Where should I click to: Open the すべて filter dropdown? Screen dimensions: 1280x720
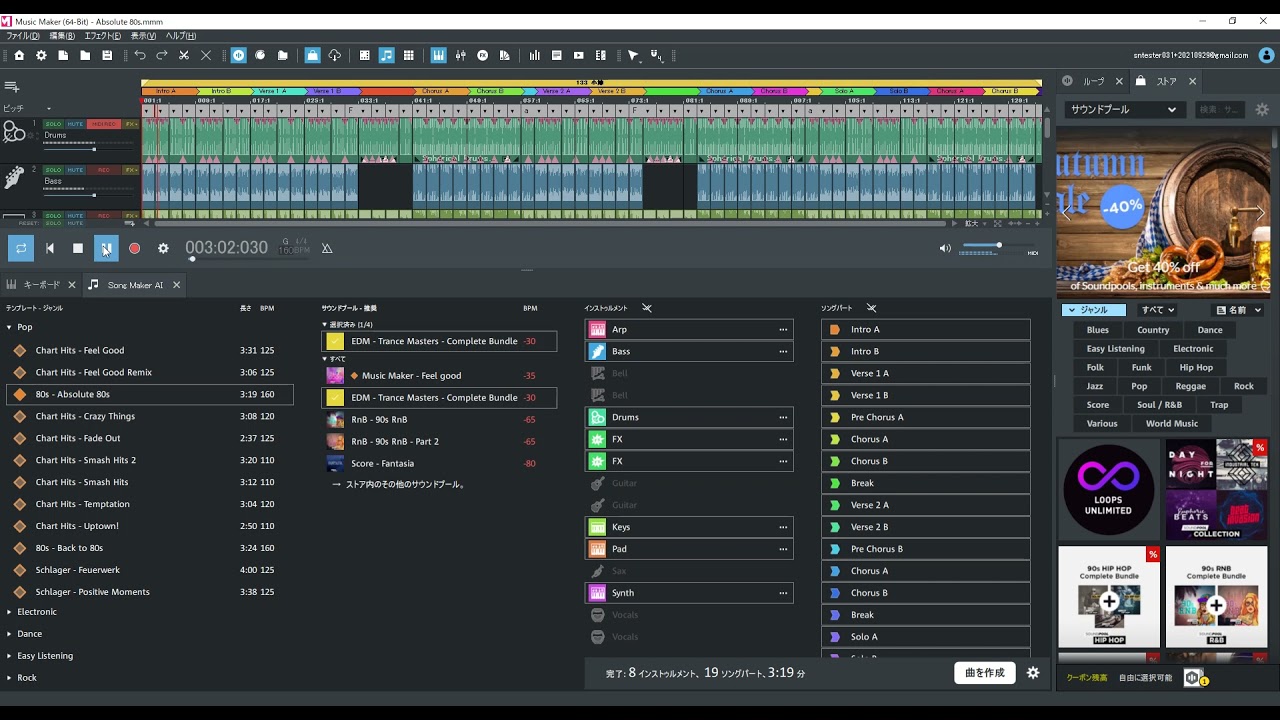1157,310
